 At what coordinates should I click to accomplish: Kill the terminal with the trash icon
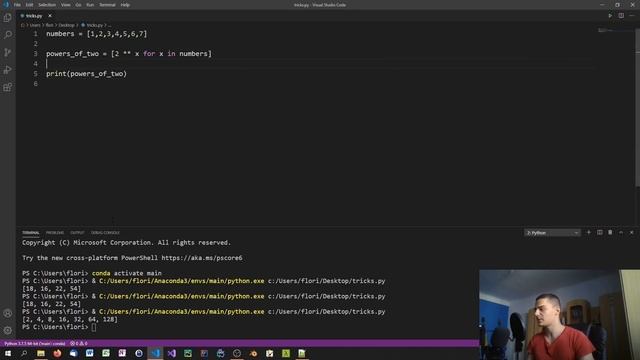point(610,233)
